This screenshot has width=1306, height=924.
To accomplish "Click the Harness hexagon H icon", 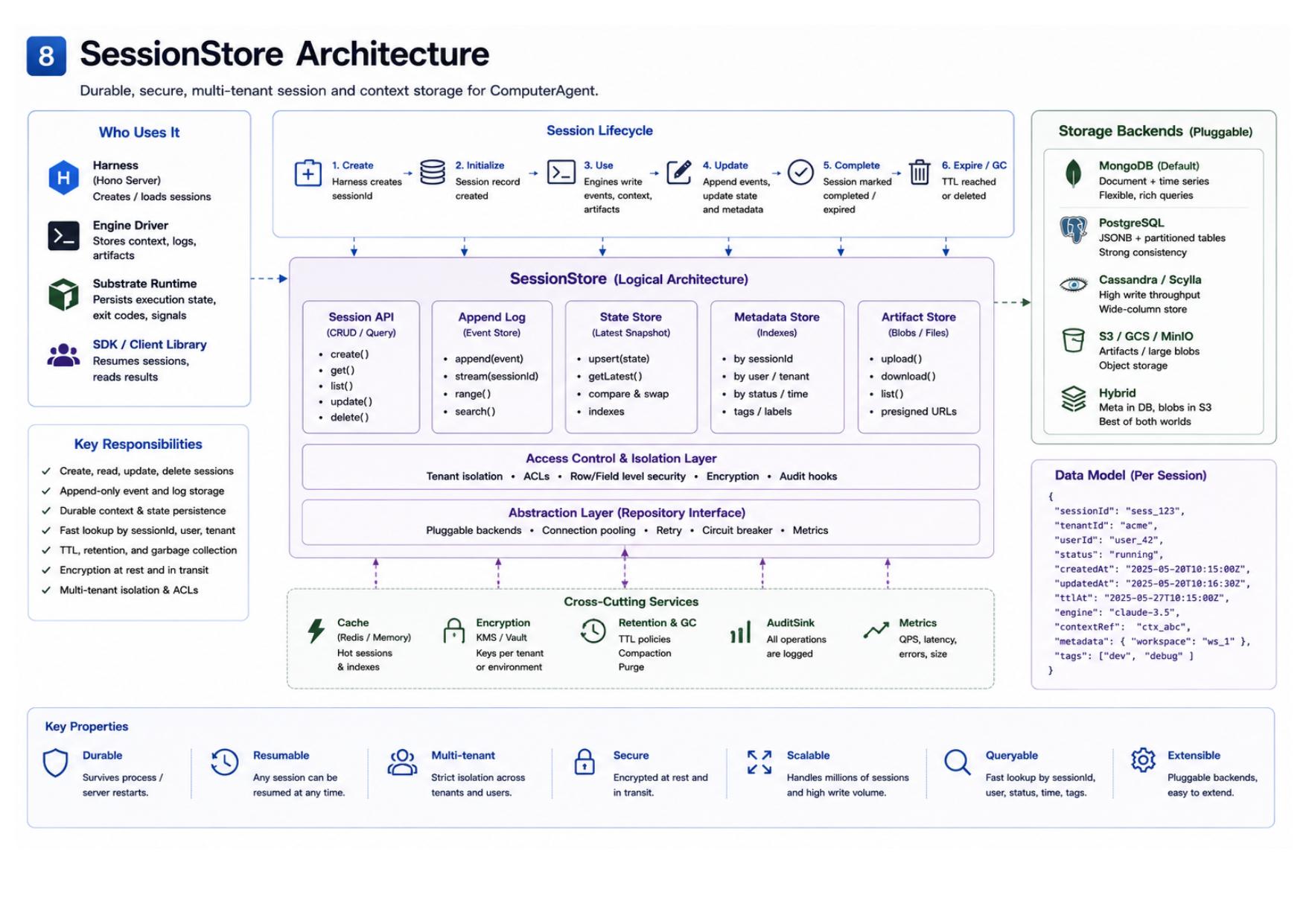I will click(63, 178).
